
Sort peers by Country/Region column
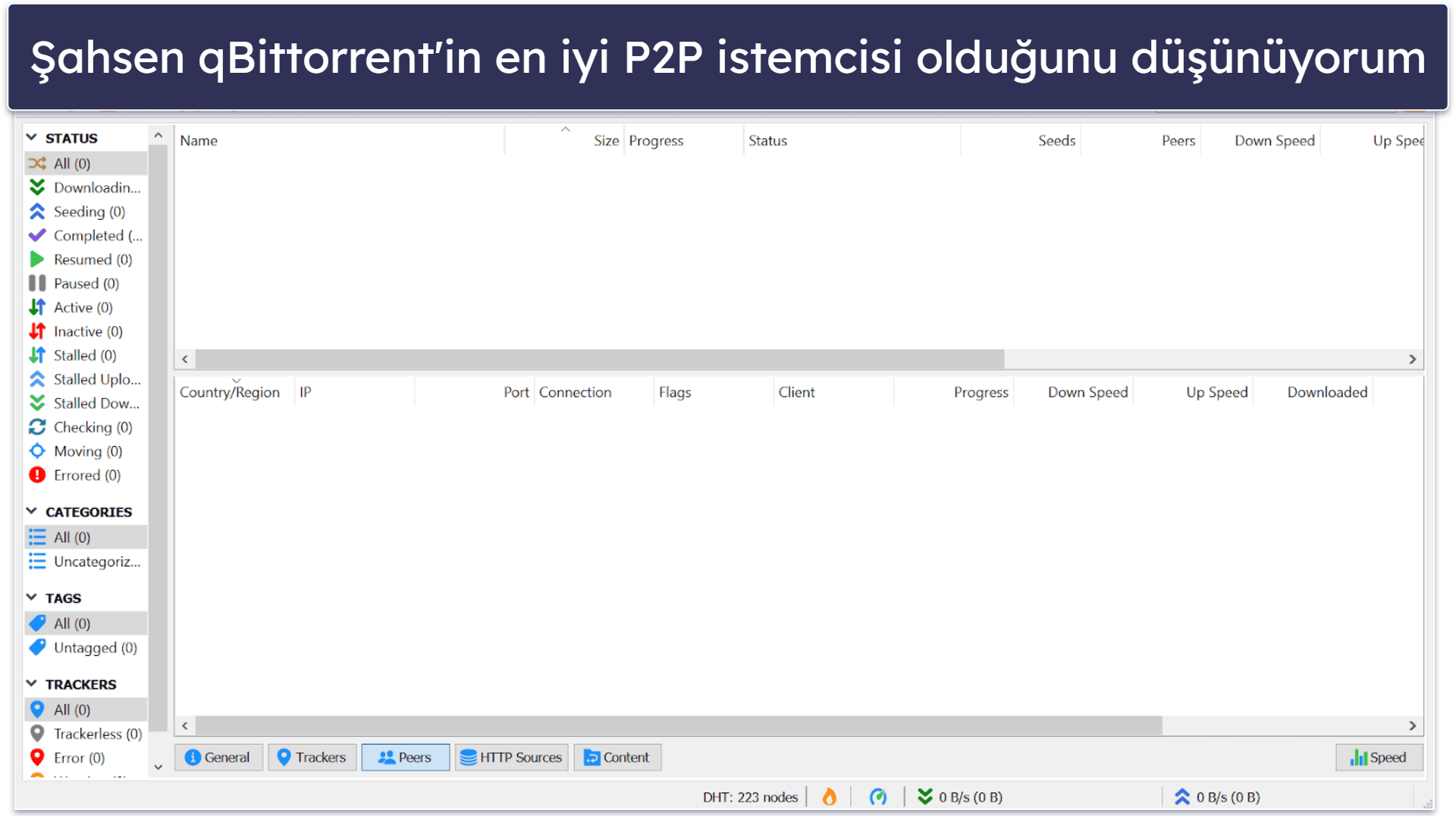[x=235, y=392]
